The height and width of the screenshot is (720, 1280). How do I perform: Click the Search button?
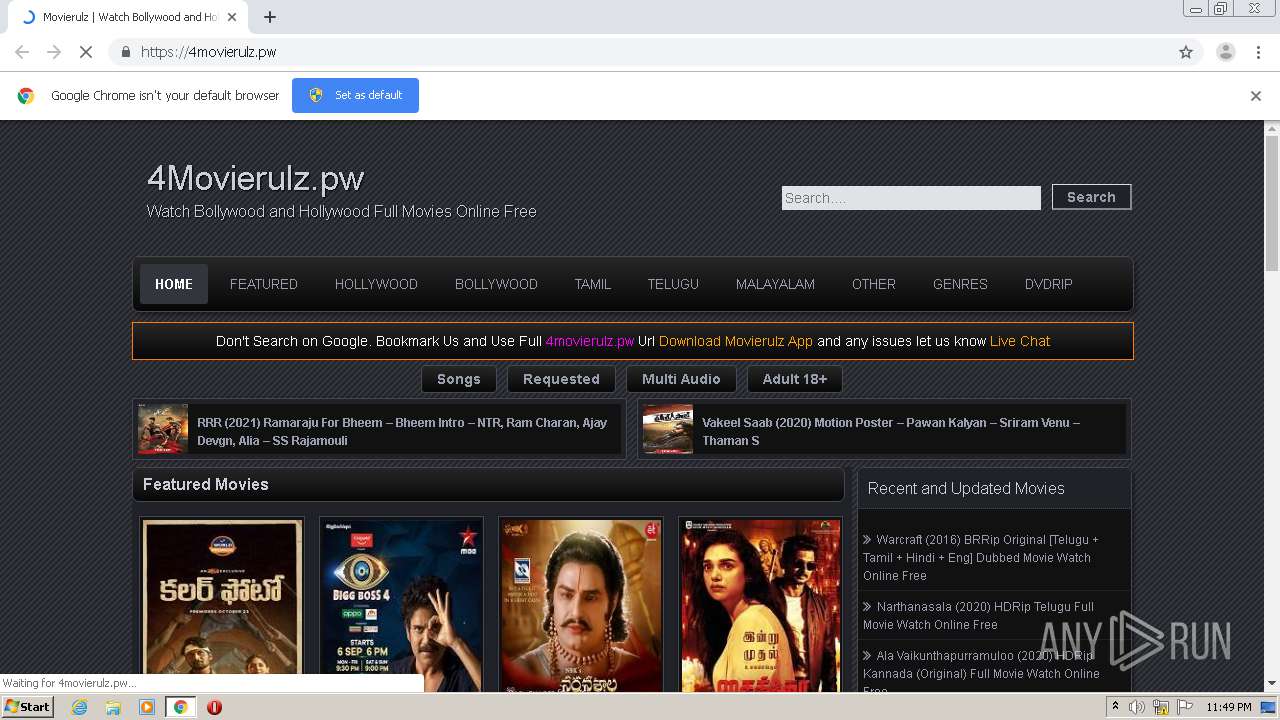click(x=1091, y=197)
